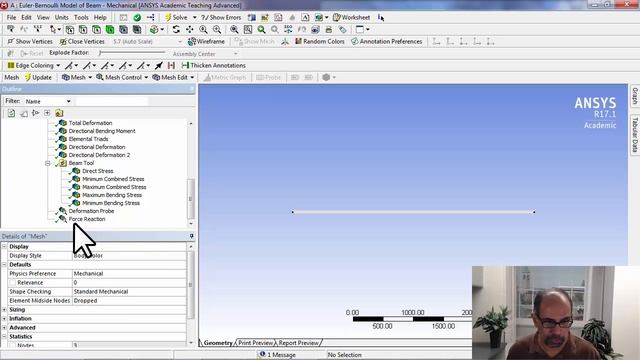Toggle Show Vertices
The width and height of the screenshot is (640, 360).
click(x=30, y=42)
